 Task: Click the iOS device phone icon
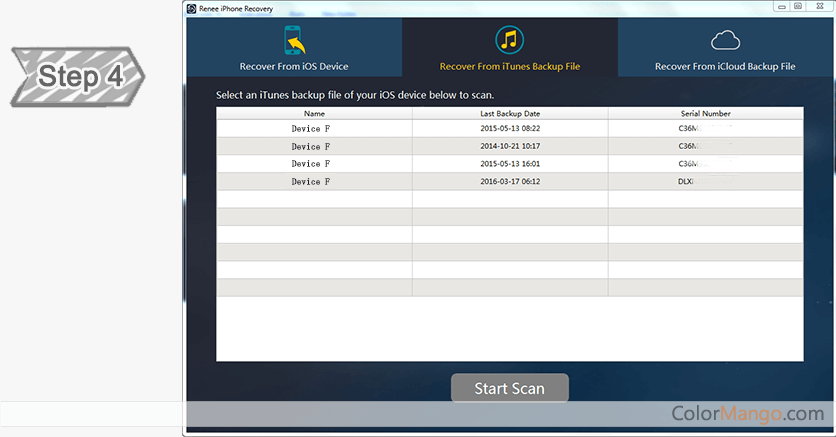coord(294,42)
